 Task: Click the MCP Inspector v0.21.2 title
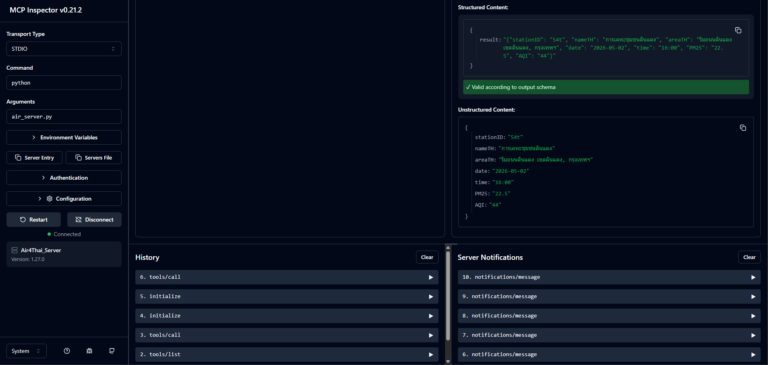pos(46,10)
